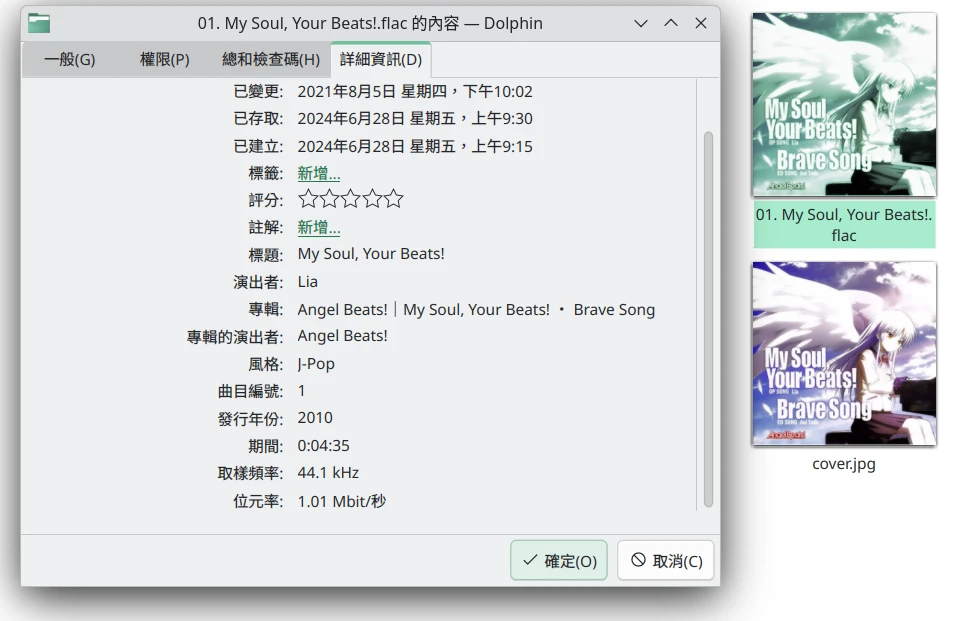This screenshot has width=969, height=621.
Task: Select the My Soul, Your Beats!.flac thumbnail
Action: click(844, 104)
